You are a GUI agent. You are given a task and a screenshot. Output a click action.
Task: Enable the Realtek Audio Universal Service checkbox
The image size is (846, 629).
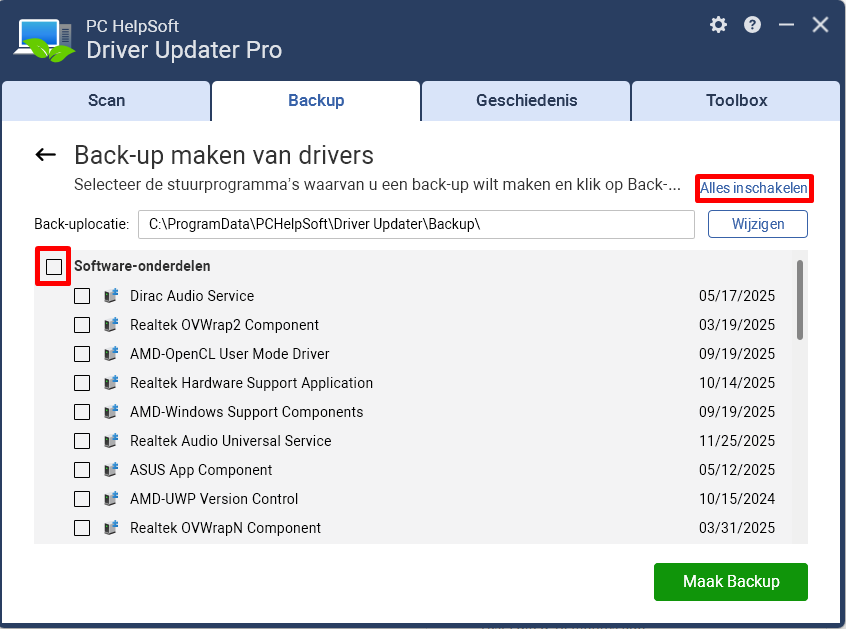pos(82,441)
